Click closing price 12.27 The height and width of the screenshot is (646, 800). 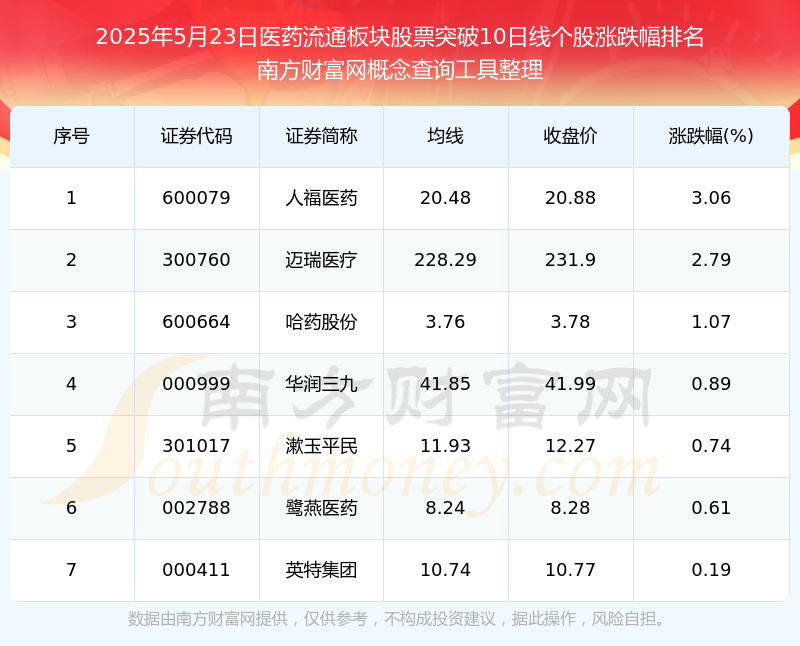[570, 446]
